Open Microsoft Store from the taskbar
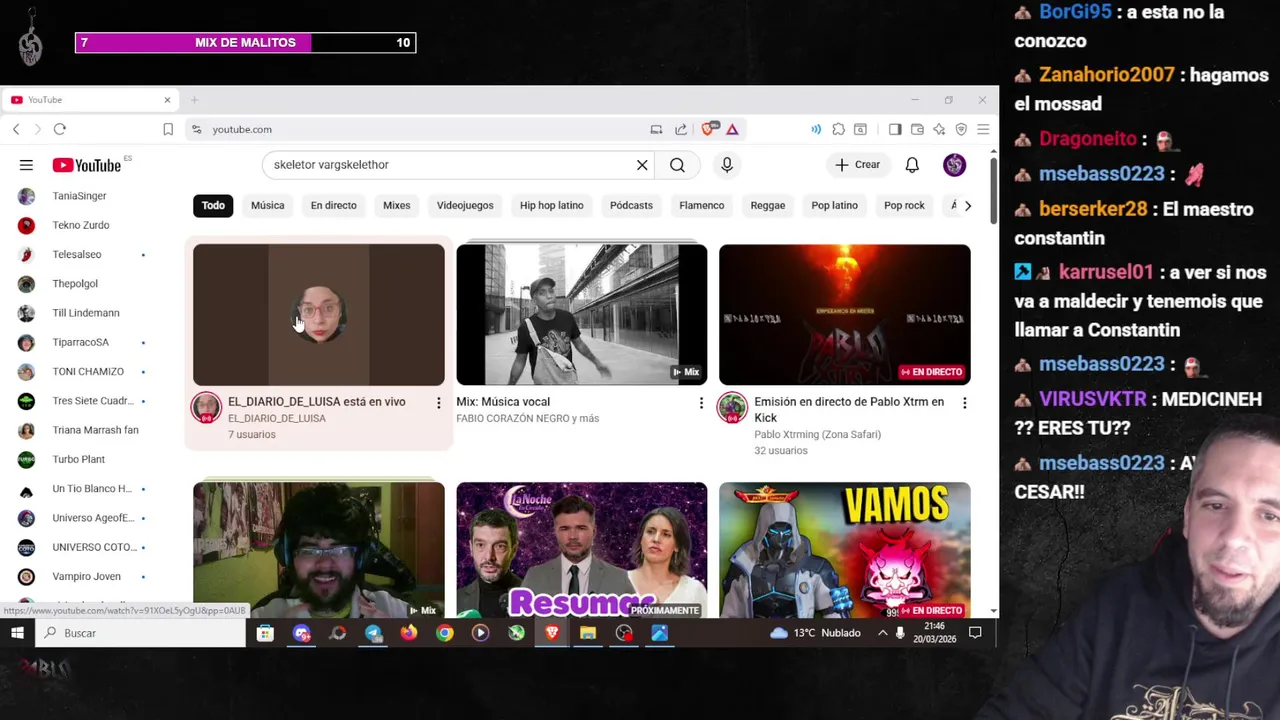Screen dimensions: 1280x720 (x=265, y=633)
